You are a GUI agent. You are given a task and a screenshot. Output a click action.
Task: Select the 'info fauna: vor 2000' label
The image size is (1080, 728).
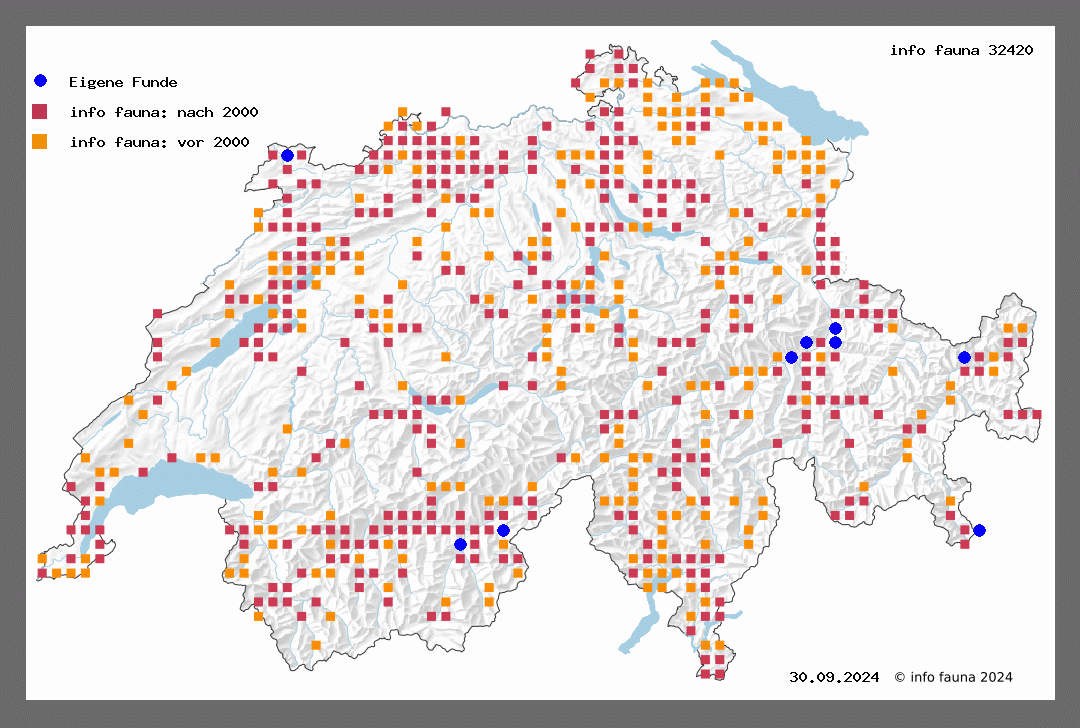pyautogui.click(x=159, y=142)
